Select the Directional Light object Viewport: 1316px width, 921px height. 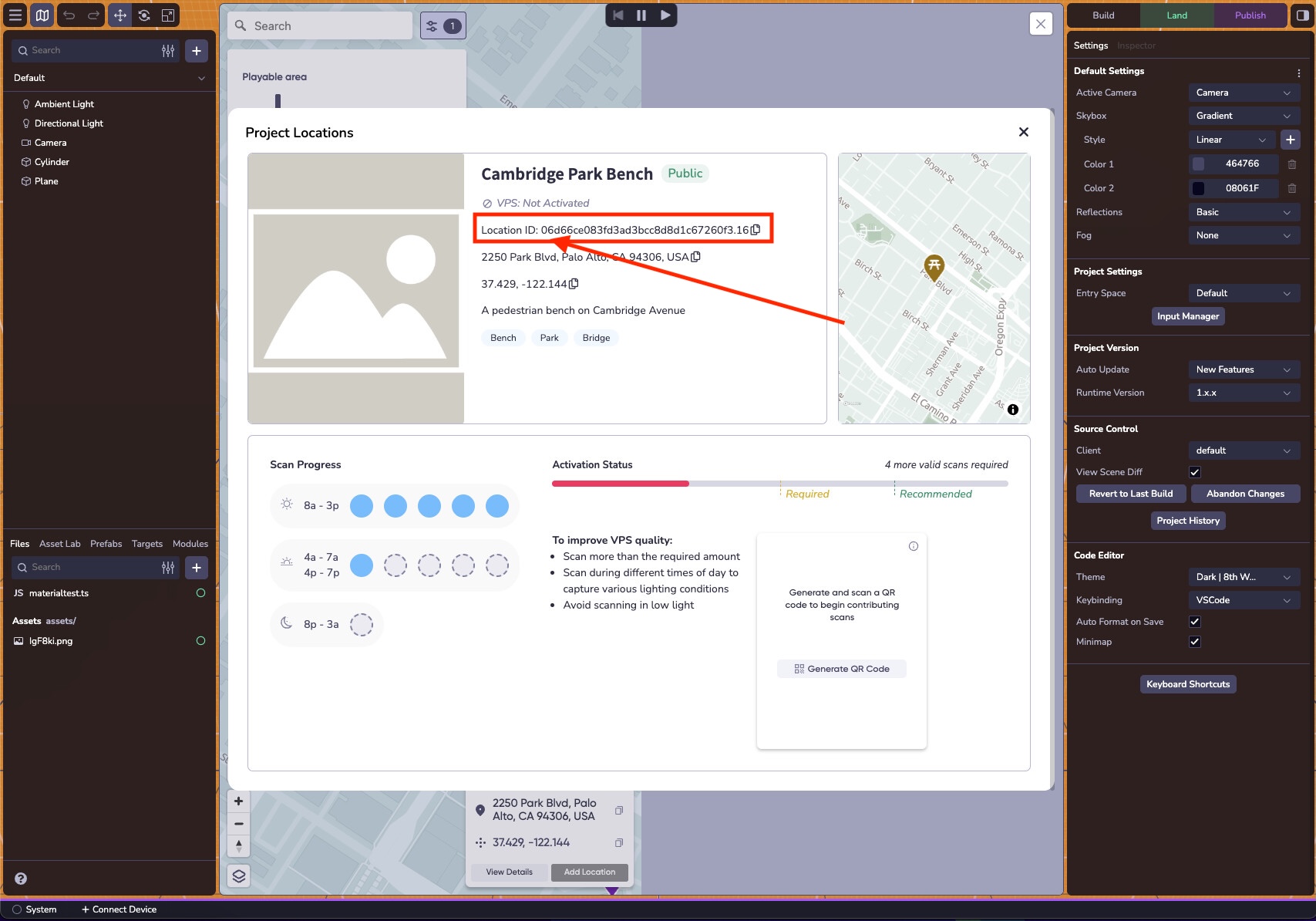[x=69, y=123]
